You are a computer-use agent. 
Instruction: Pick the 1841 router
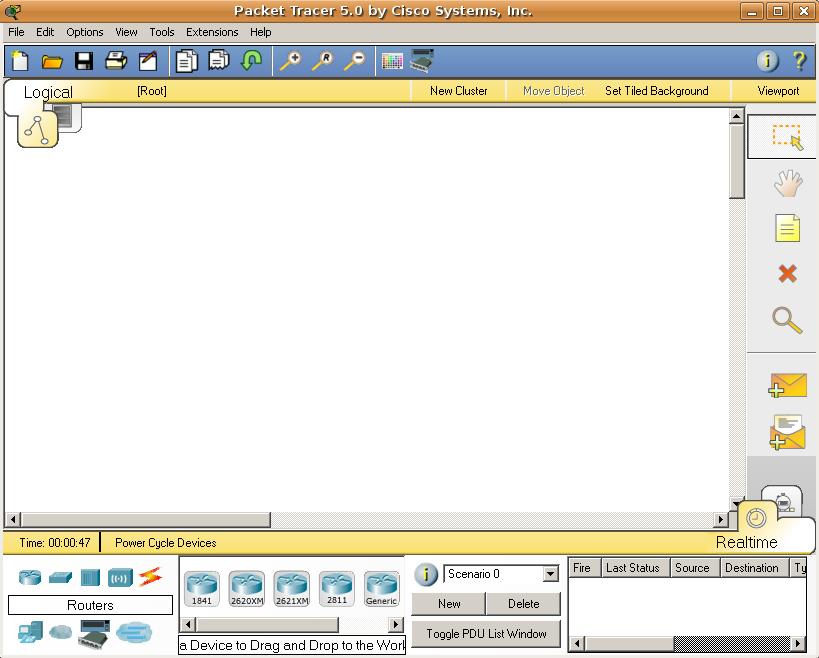click(x=202, y=589)
